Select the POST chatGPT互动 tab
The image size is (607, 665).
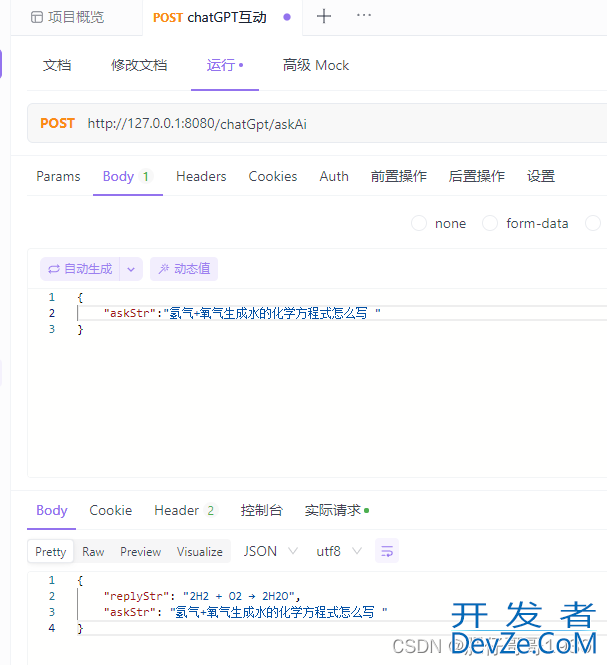click(x=222, y=17)
